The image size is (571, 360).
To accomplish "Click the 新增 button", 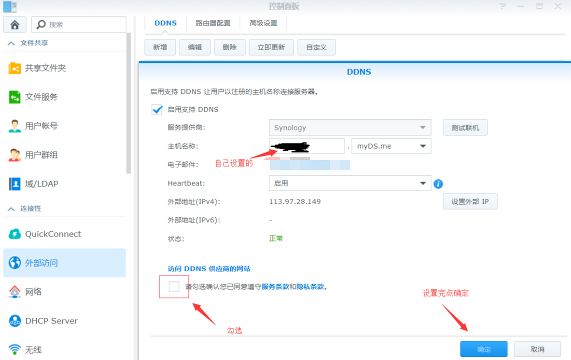I will (160, 47).
